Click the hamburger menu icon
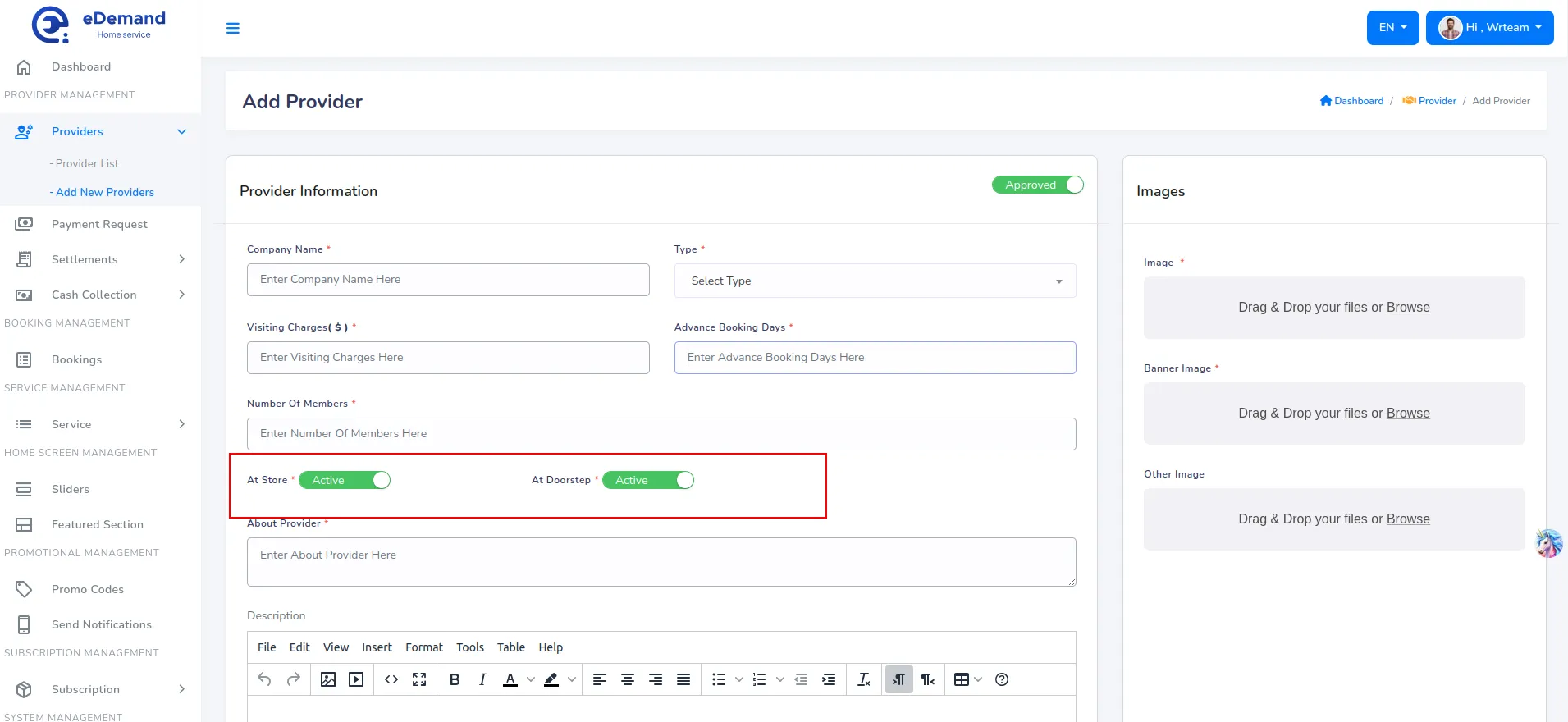Viewport: 1568px width, 722px height. tap(233, 28)
